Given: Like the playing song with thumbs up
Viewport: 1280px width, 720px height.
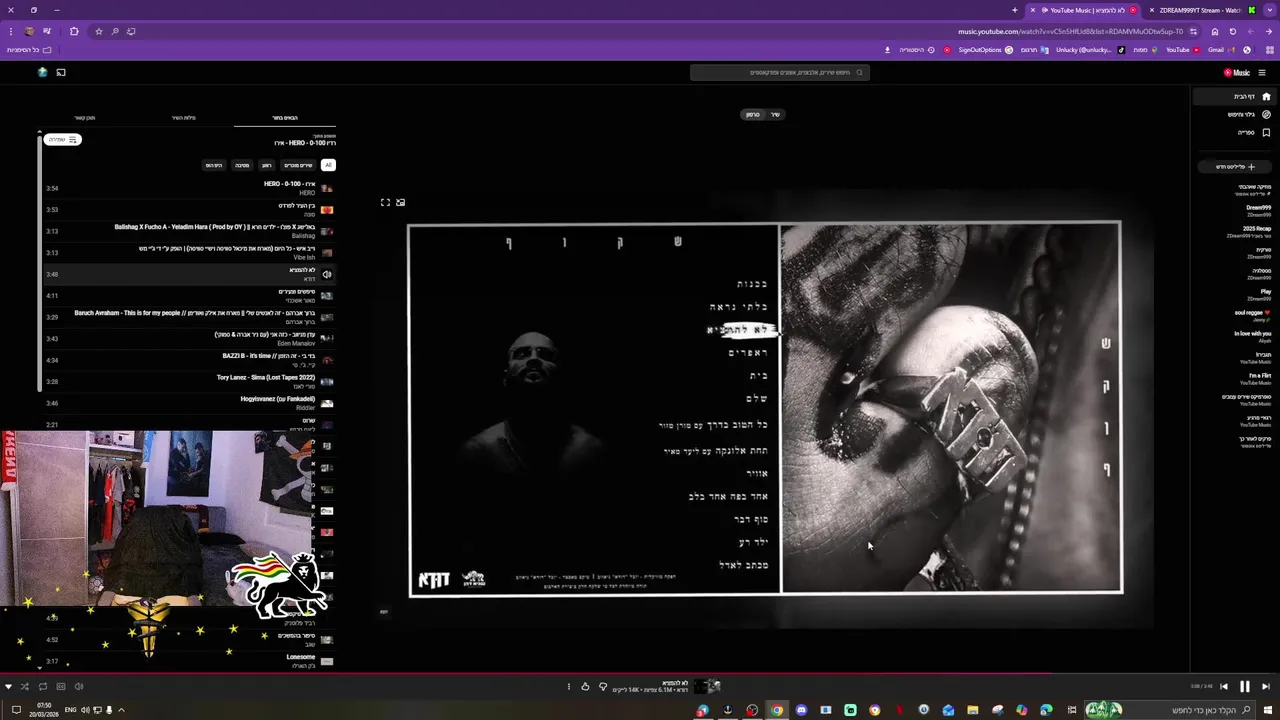Looking at the screenshot, I should point(585,686).
